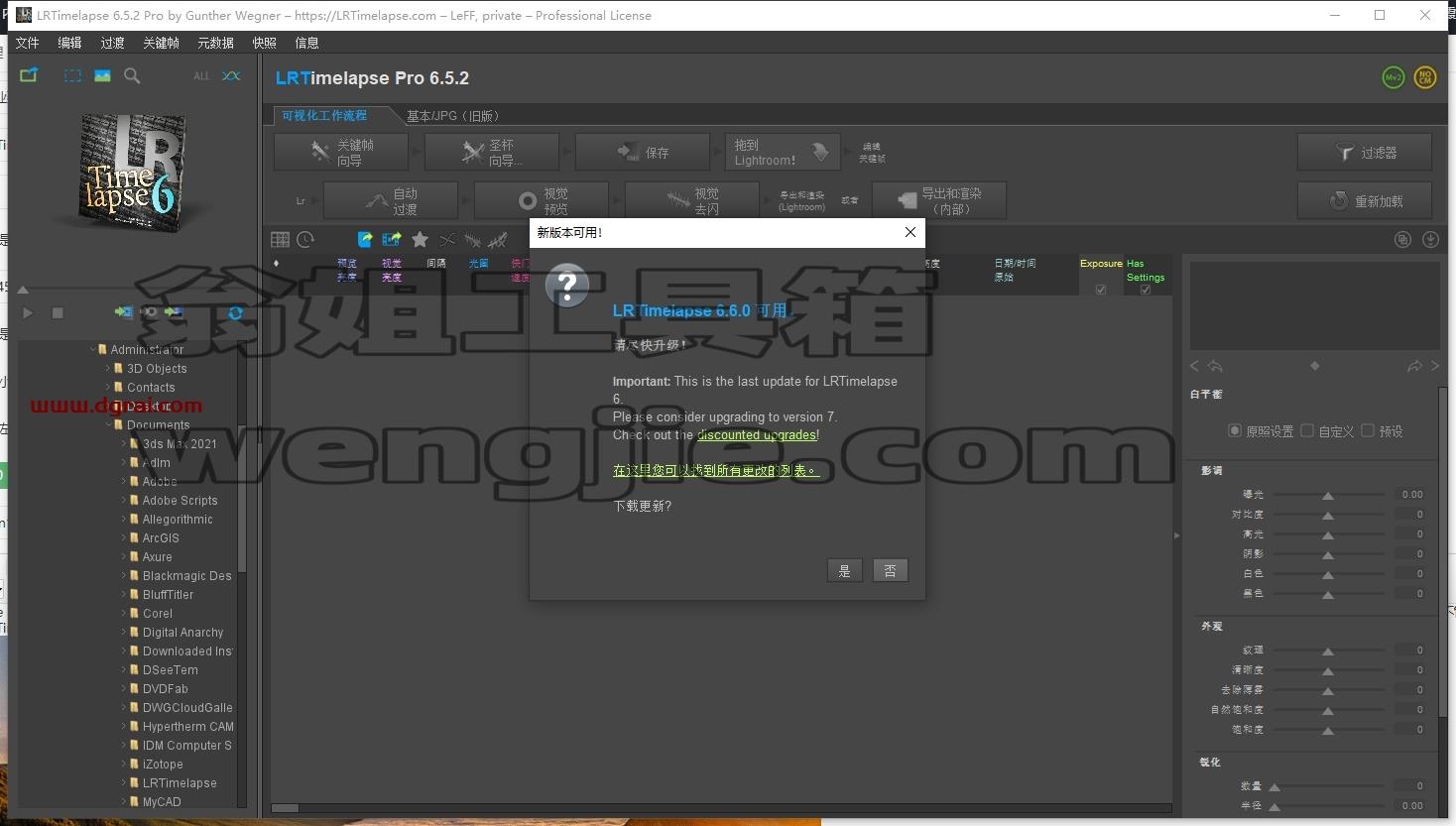This screenshot has width=1456, height=826.
Task: Toggle the Exposure column checkbox
Action: tap(1101, 290)
